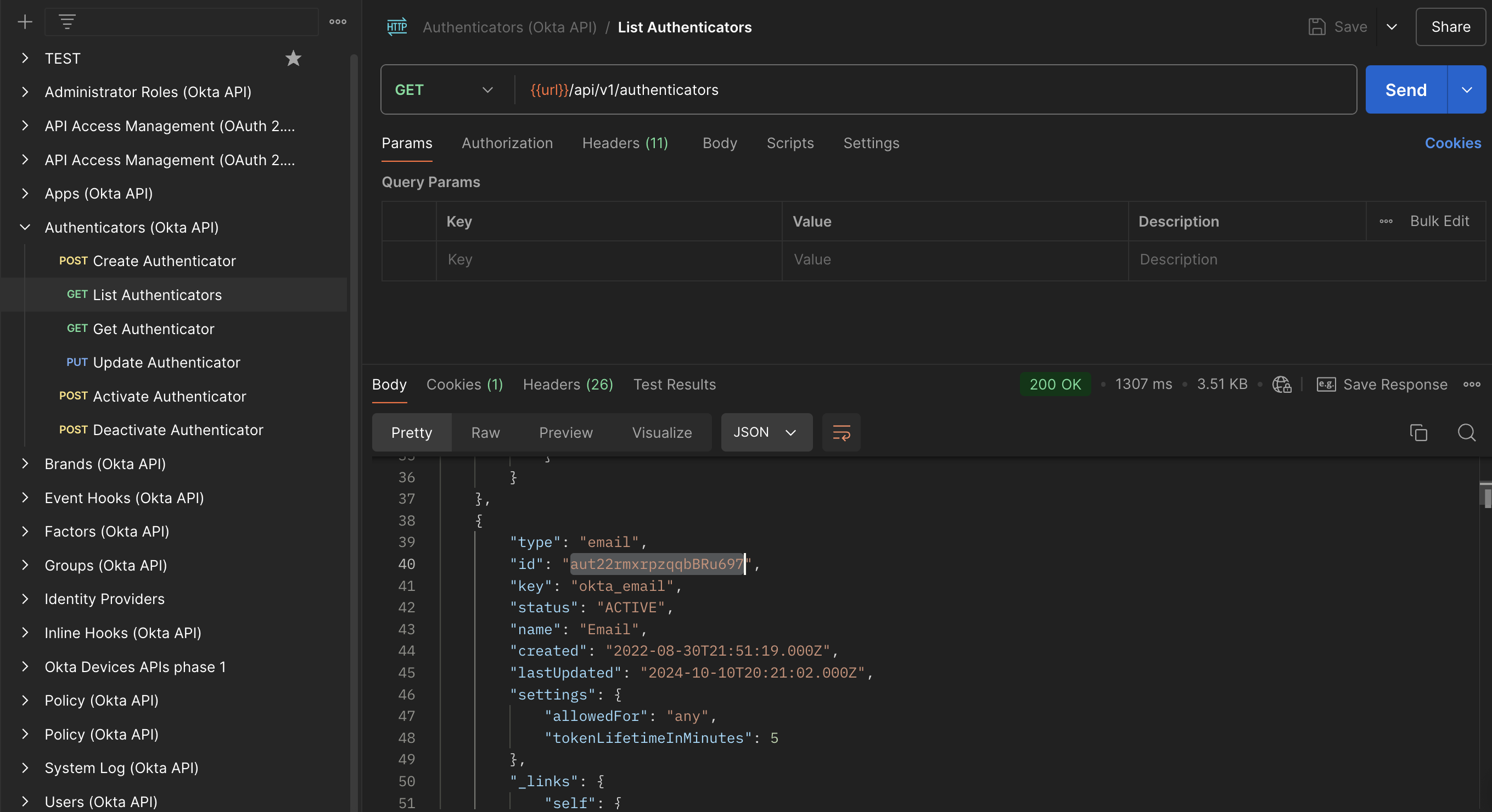Open the Cookies manager link
Image resolution: width=1492 pixels, height=812 pixels.
(1452, 143)
